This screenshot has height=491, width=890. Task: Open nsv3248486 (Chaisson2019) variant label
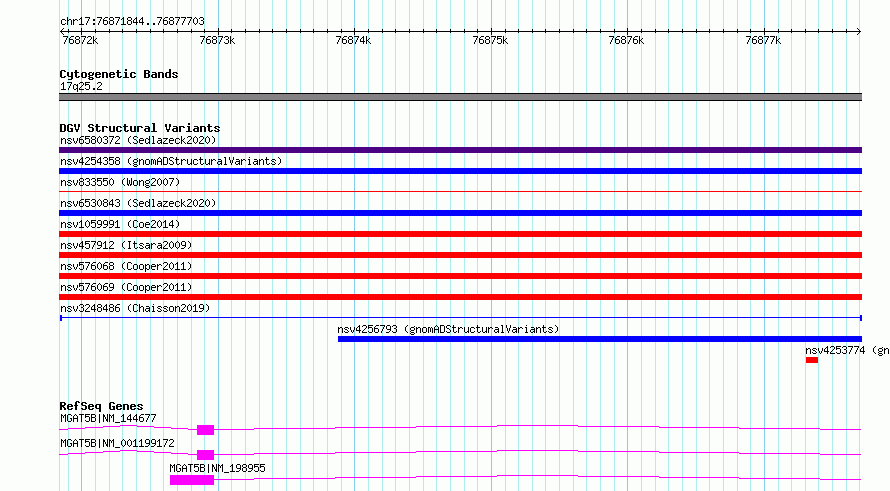pyautogui.click(x=135, y=308)
